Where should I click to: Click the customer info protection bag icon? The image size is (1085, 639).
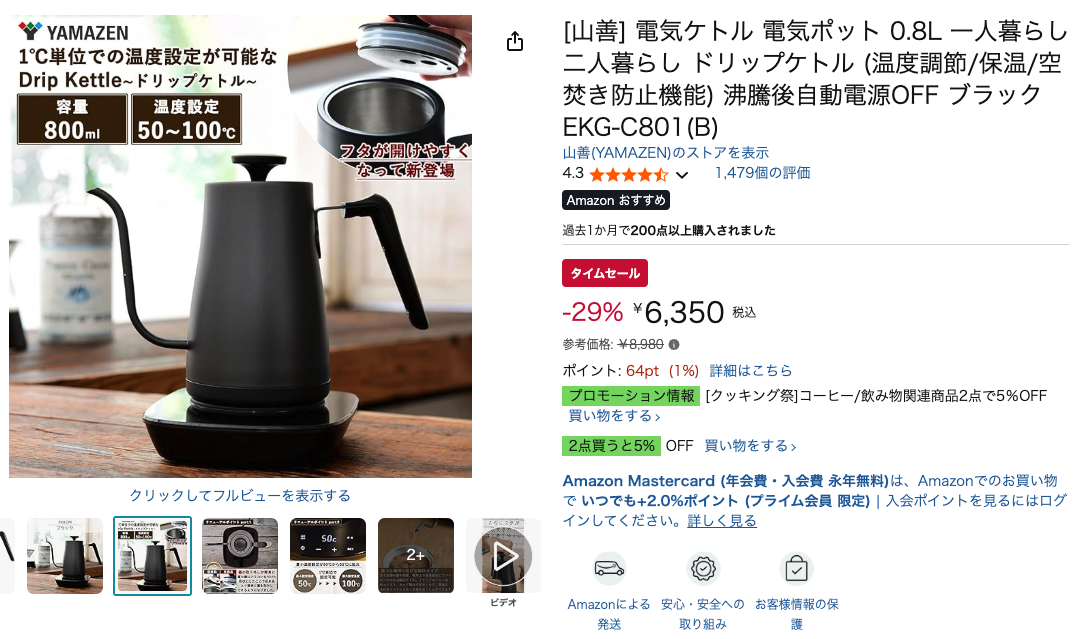click(796, 569)
